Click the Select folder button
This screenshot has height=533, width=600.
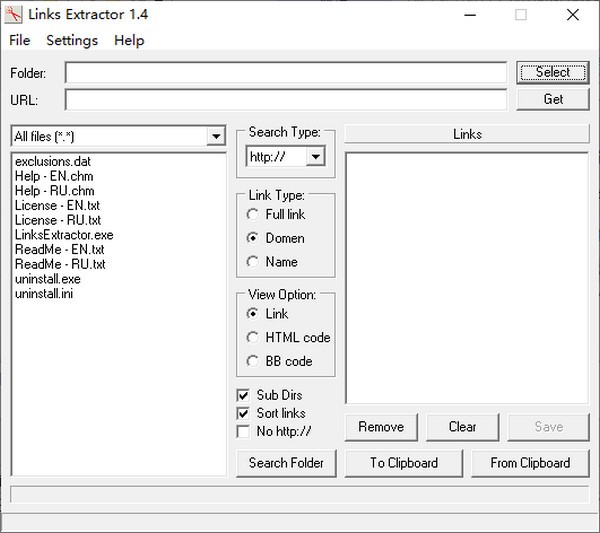[553, 72]
